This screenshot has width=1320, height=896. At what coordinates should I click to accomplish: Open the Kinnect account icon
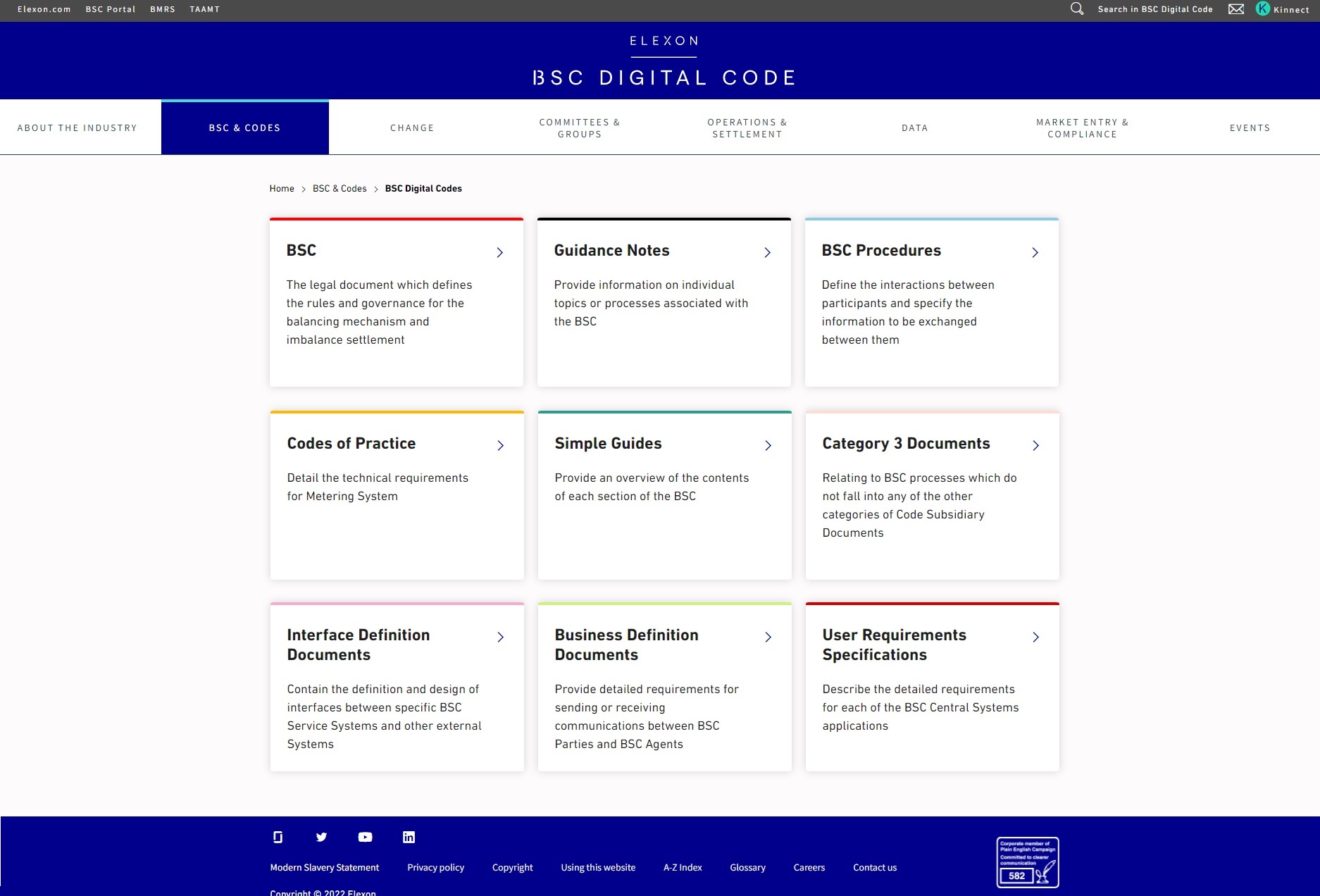[x=1262, y=9]
